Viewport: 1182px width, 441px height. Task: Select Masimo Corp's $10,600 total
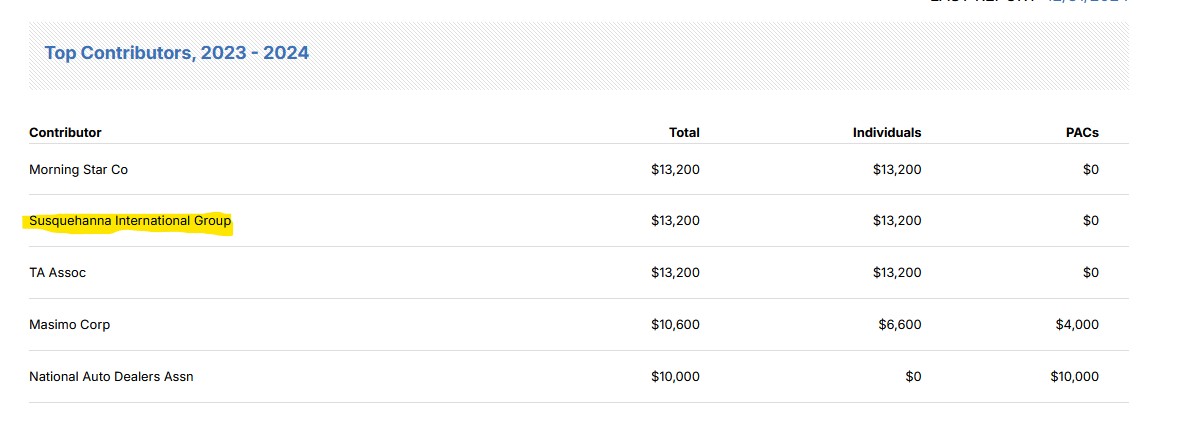pos(675,325)
